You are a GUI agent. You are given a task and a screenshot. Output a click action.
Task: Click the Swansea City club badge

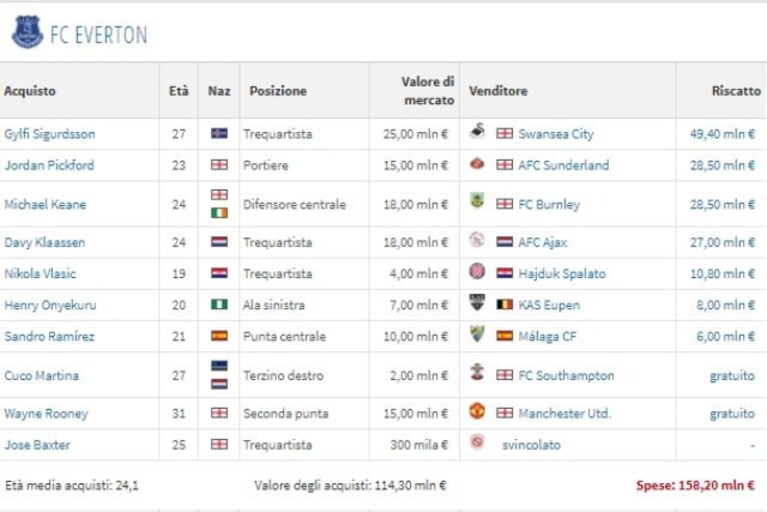coord(477,131)
